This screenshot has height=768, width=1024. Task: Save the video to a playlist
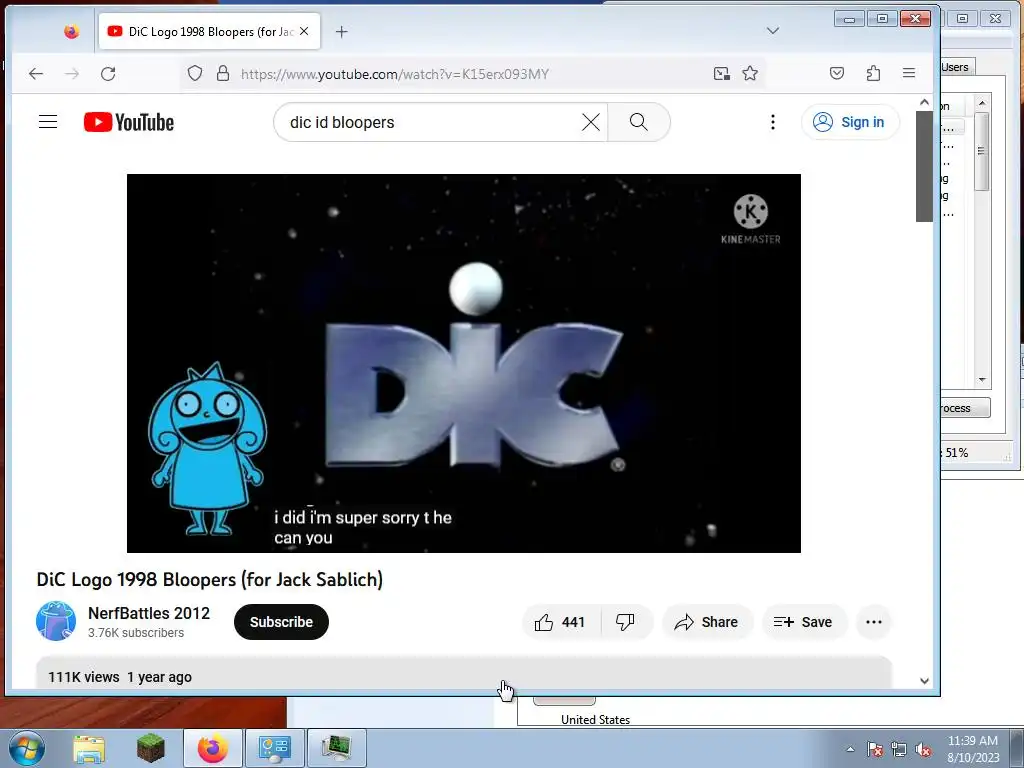click(x=803, y=622)
